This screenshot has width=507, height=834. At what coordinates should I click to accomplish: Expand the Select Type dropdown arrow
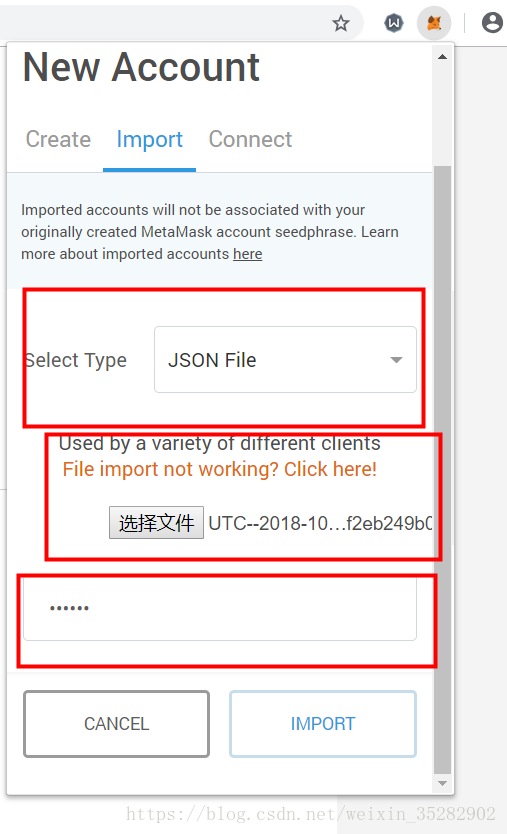[396, 360]
